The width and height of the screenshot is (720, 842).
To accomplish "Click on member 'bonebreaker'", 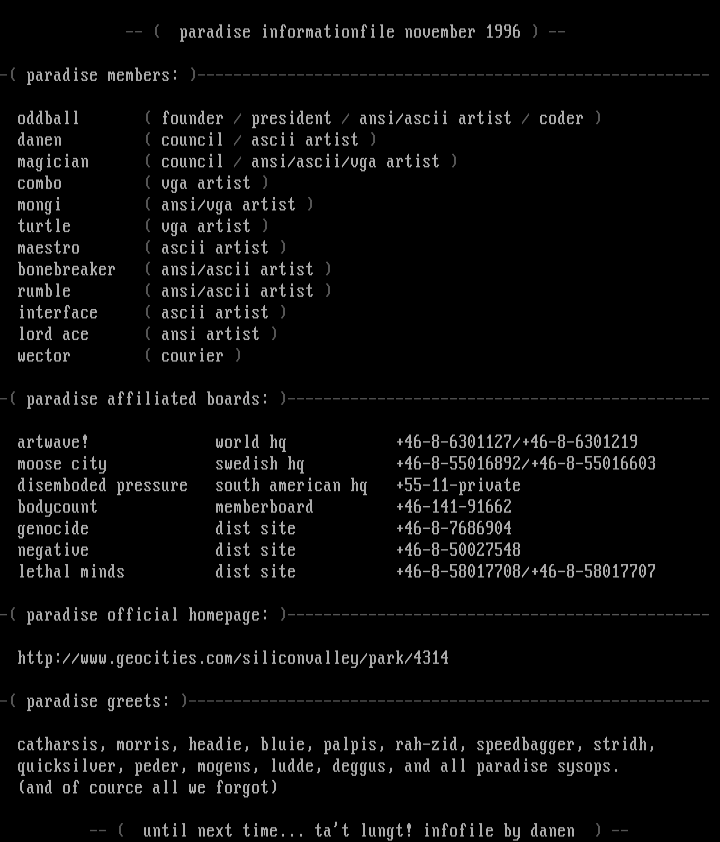I will pyautogui.click(x=66, y=270).
